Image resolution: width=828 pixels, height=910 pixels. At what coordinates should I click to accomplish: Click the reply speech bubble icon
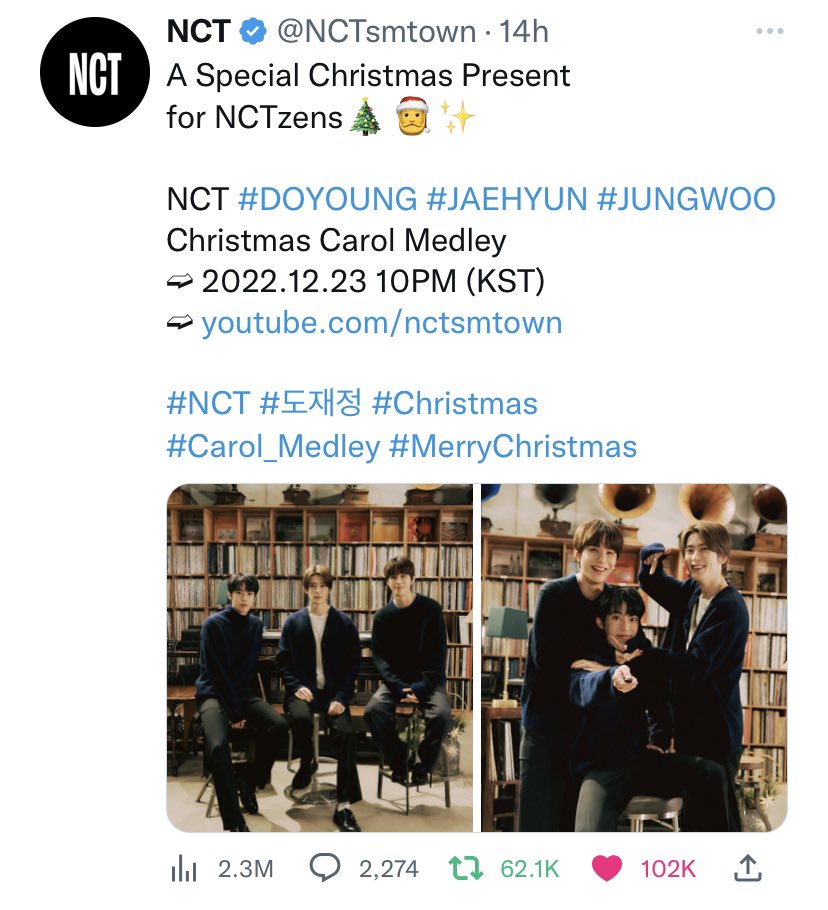click(324, 868)
